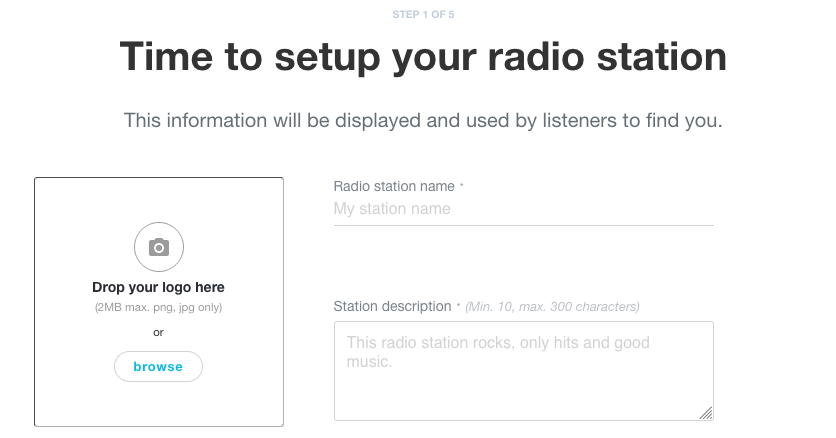Click the subtitle about listeners finding you
The image size is (836, 438).
[423, 120]
